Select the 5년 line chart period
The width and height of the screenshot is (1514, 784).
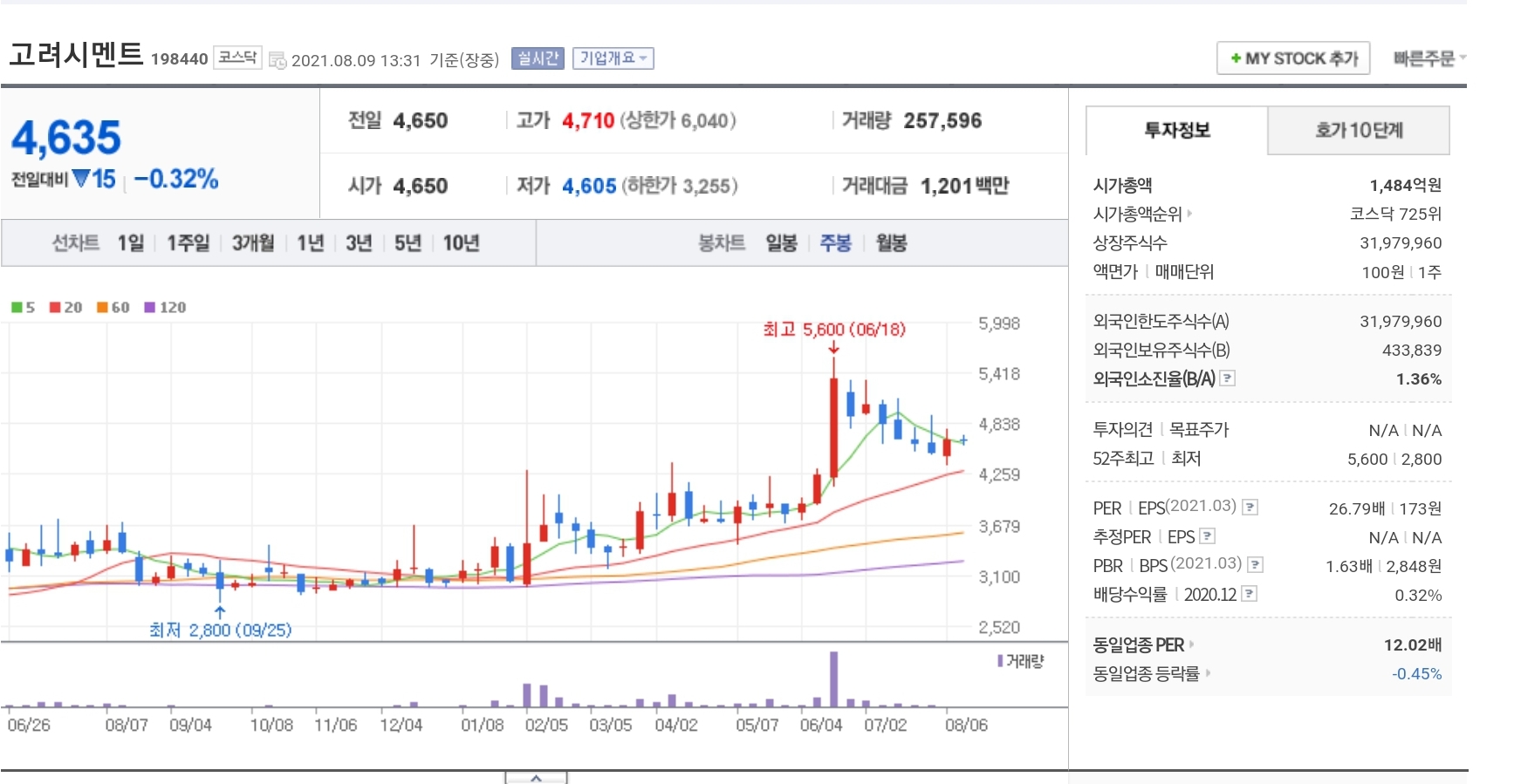[408, 243]
